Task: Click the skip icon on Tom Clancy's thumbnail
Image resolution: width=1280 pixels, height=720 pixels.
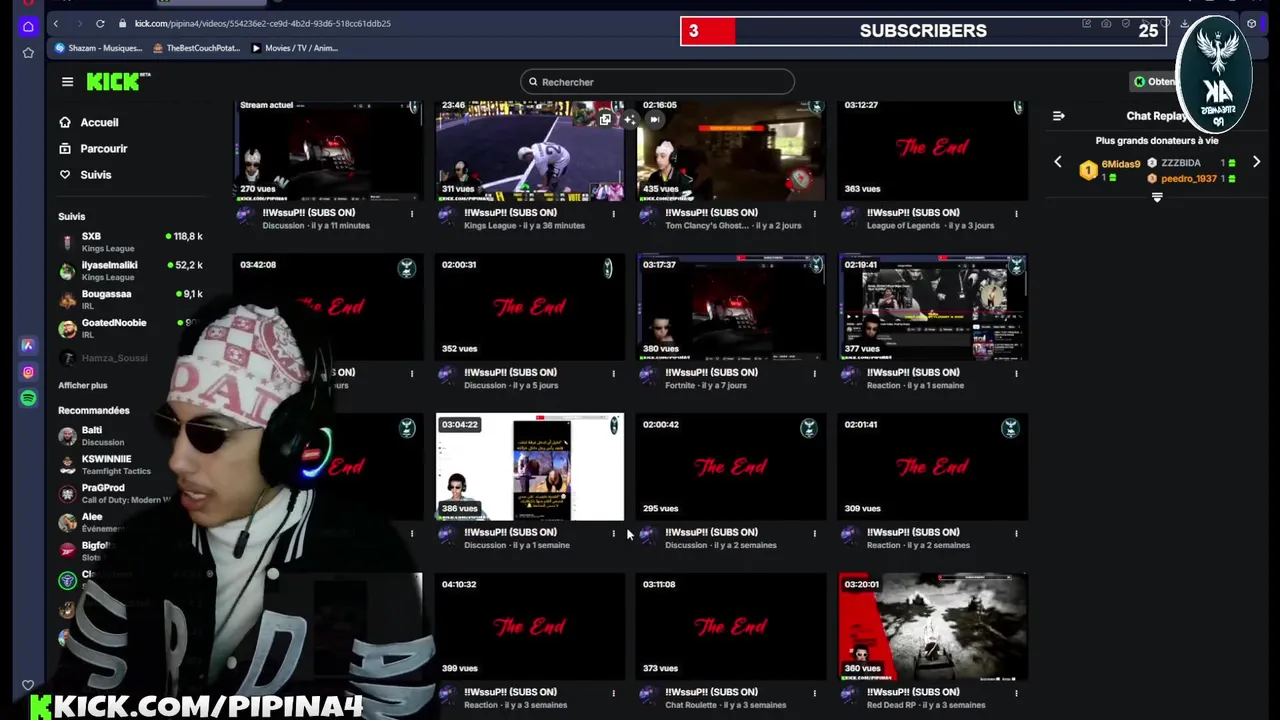Action: (654, 120)
